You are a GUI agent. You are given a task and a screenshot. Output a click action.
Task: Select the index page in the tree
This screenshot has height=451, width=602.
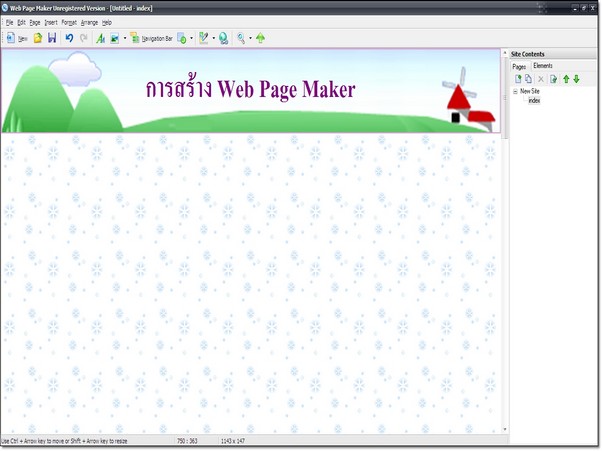tap(534, 101)
